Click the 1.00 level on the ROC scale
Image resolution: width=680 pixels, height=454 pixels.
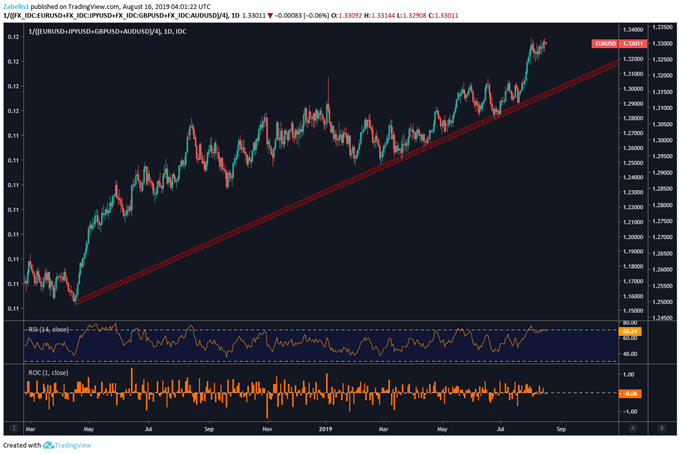click(628, 374)
